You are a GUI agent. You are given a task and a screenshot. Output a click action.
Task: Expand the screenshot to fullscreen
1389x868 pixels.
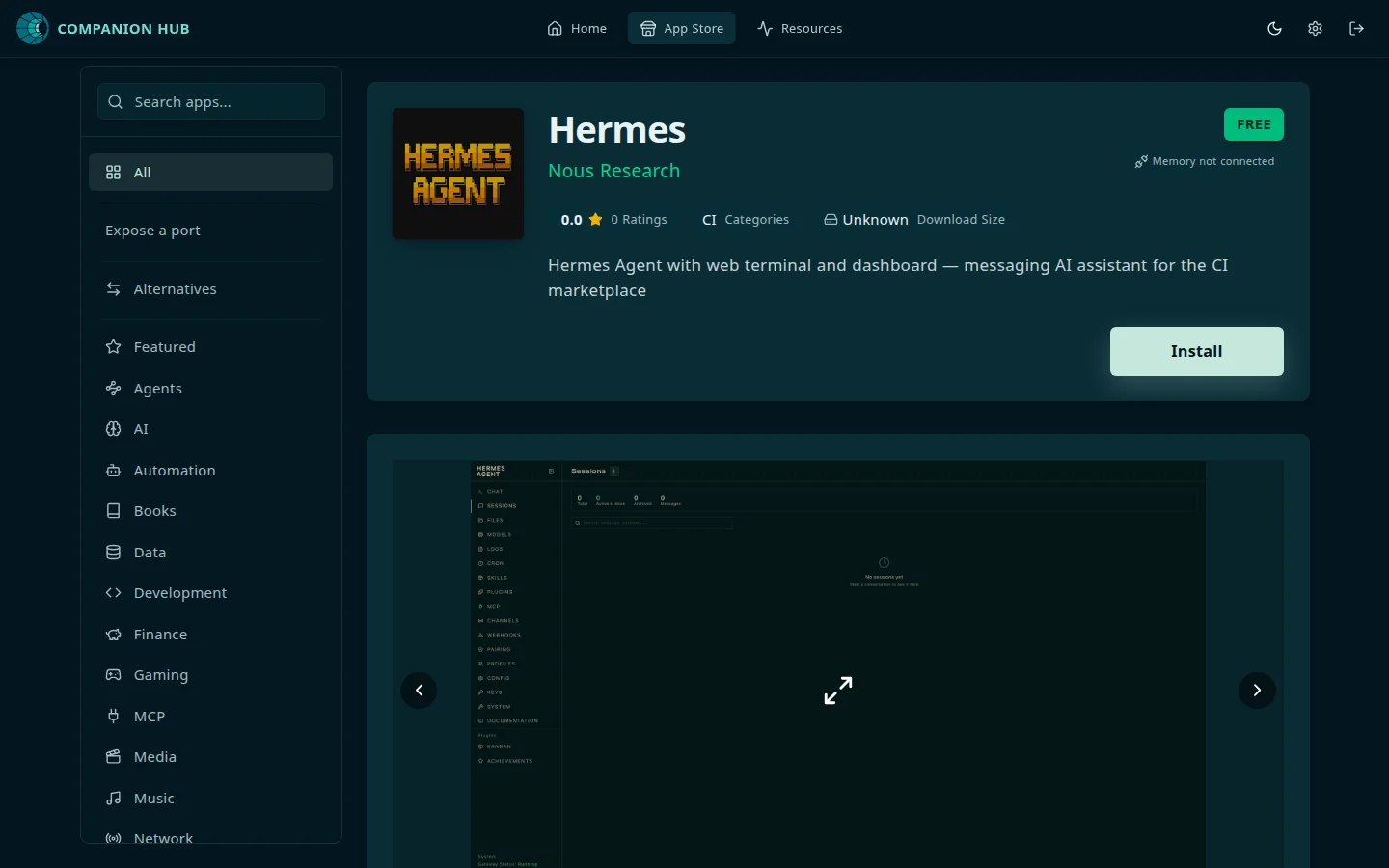click(838, 690)
